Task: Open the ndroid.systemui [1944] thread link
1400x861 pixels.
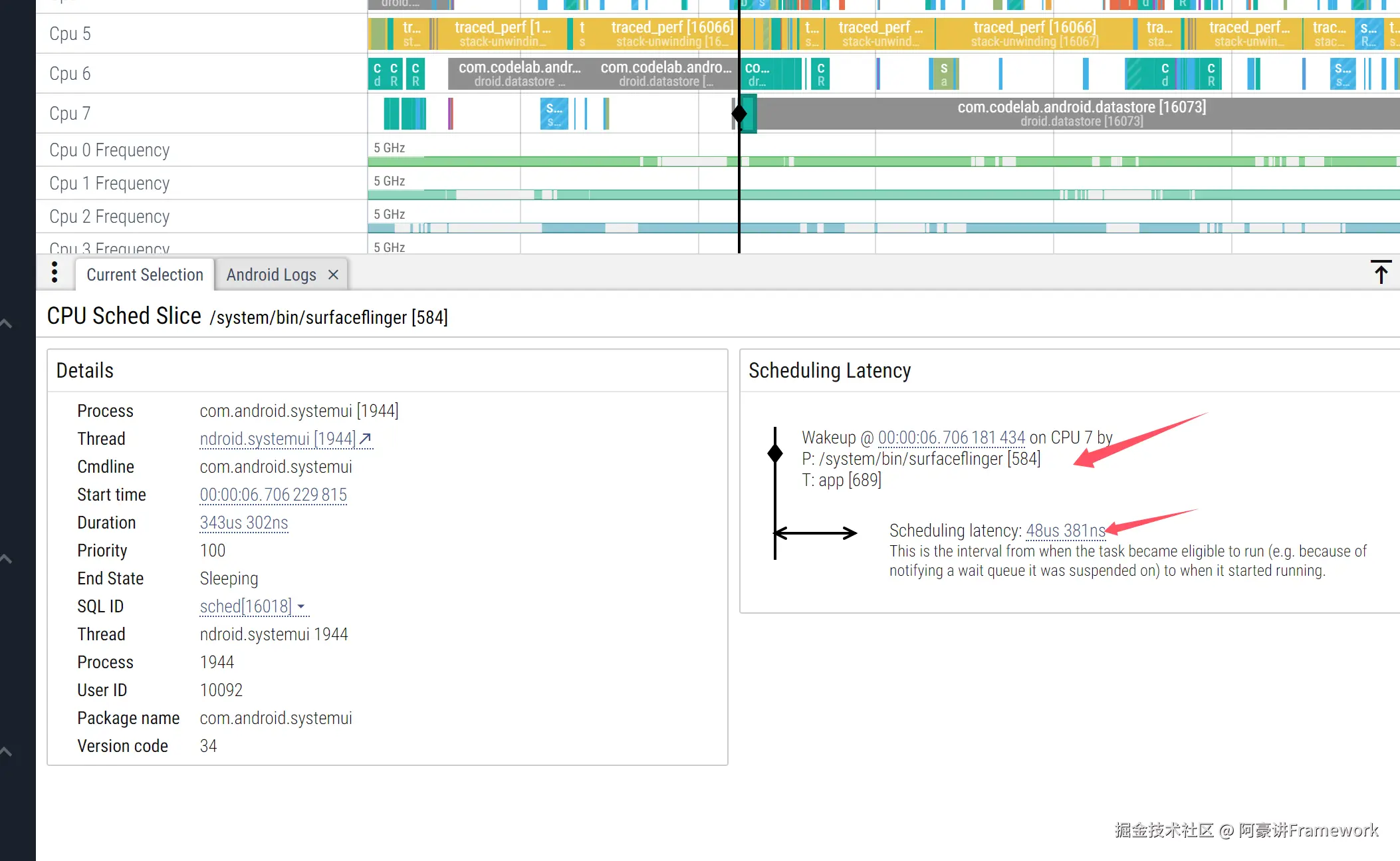Action: pyautogui.click(x=277, y=439)
